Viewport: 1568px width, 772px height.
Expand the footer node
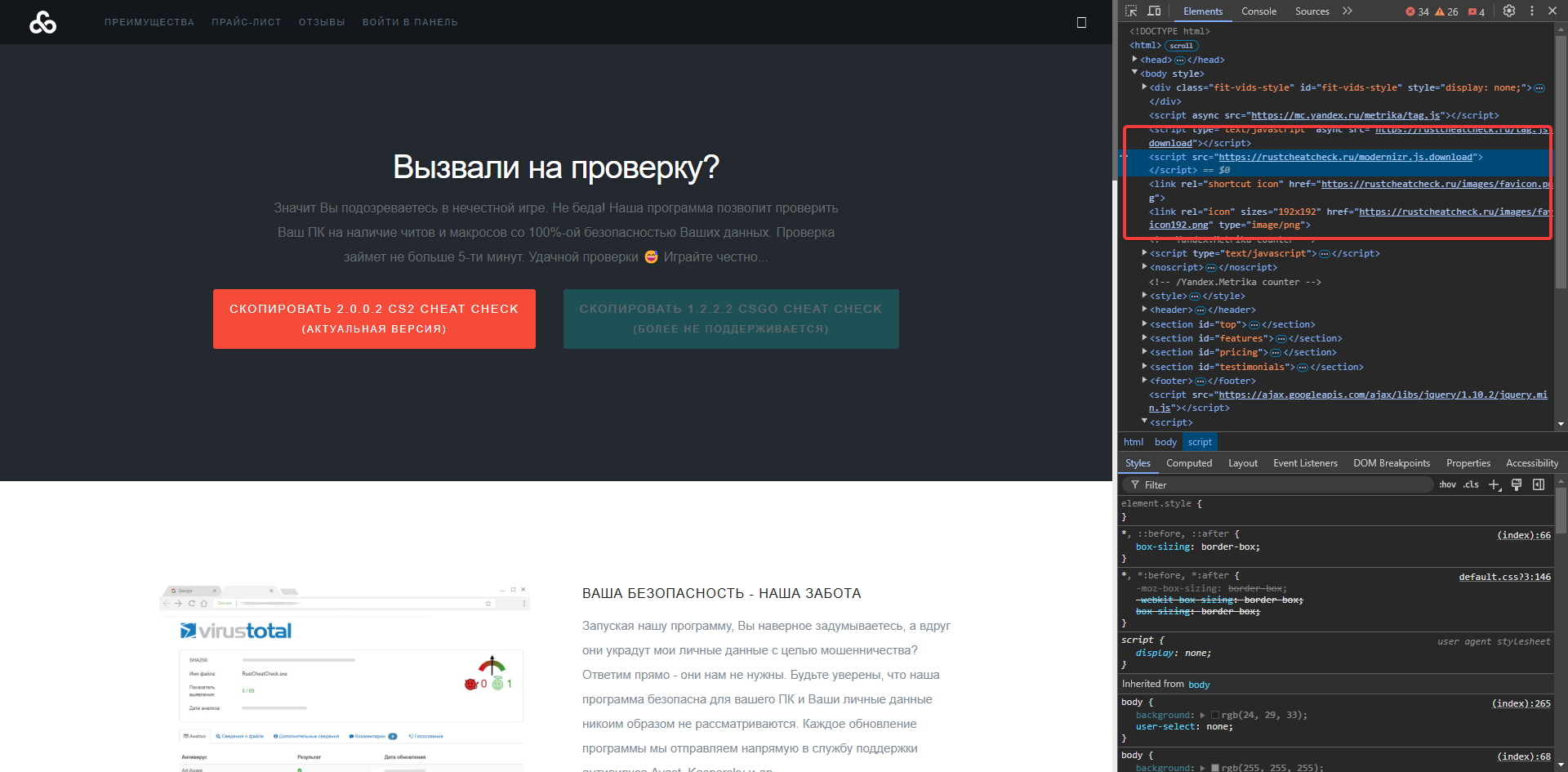click(x=1144, y=380)
